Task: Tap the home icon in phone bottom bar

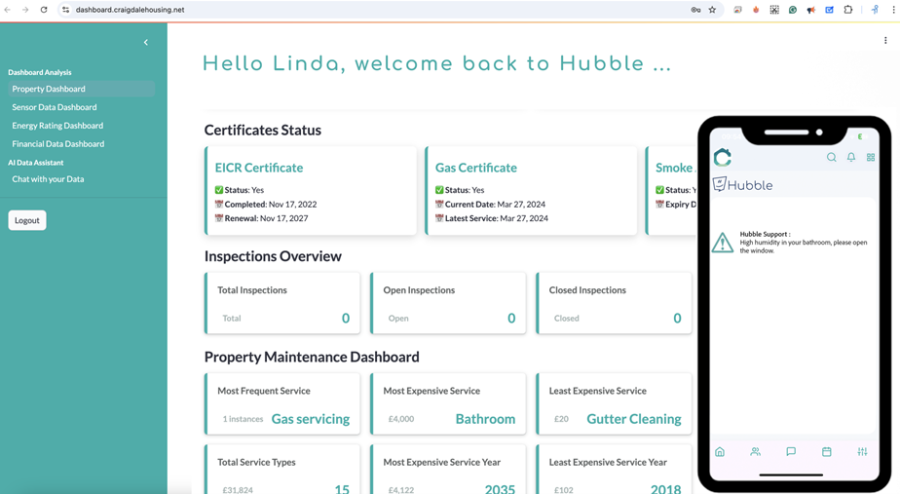Action: click(x=720, y=452)
